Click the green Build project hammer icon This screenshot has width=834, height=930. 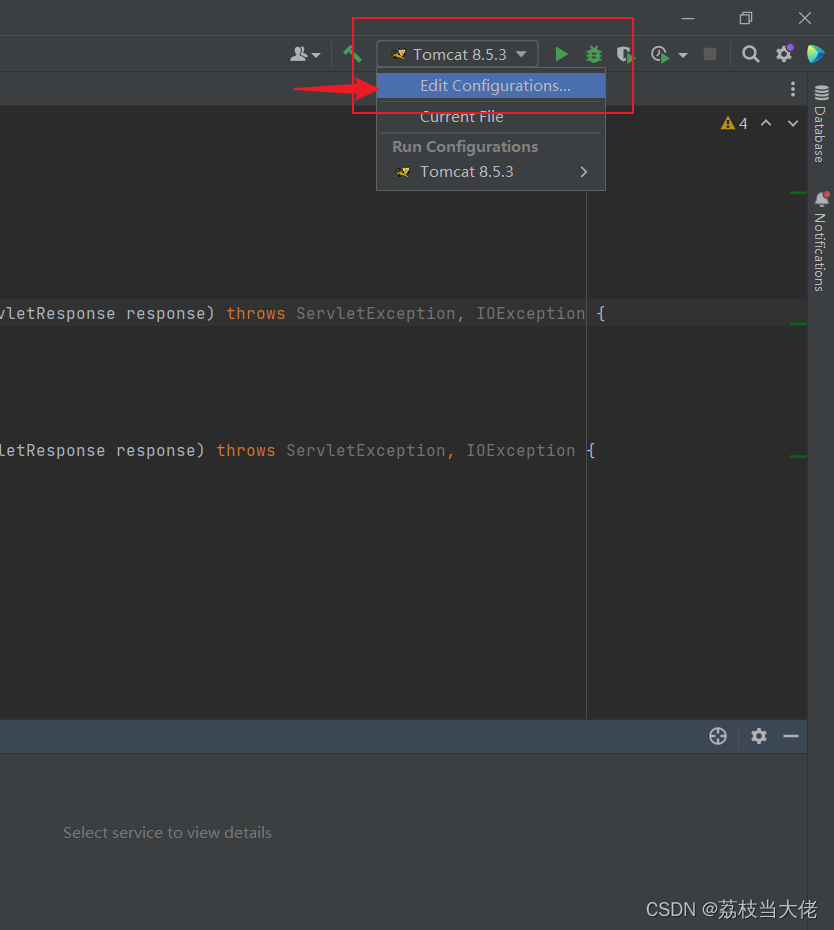pos(352,55)
